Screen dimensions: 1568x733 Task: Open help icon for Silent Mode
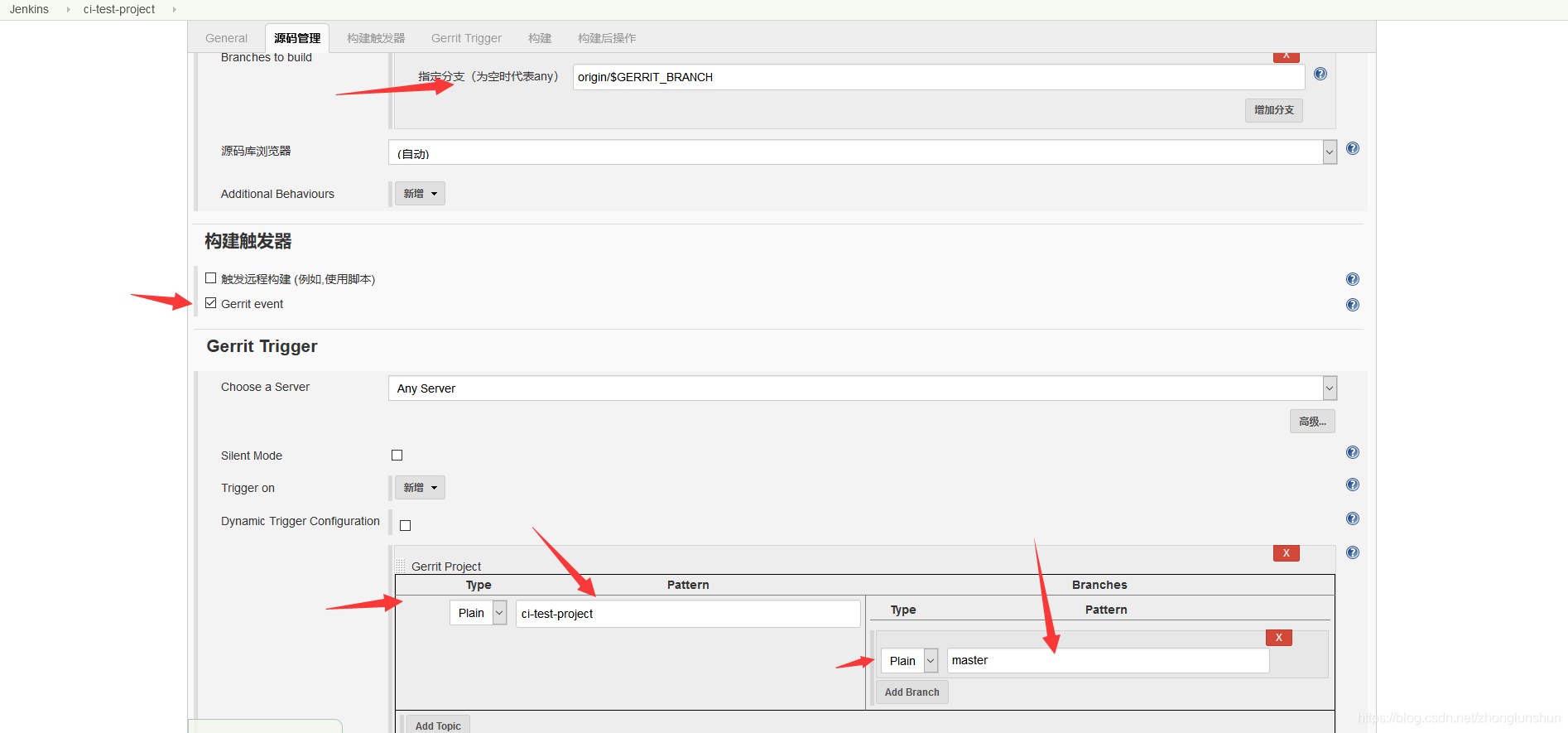pos(1353,452)
